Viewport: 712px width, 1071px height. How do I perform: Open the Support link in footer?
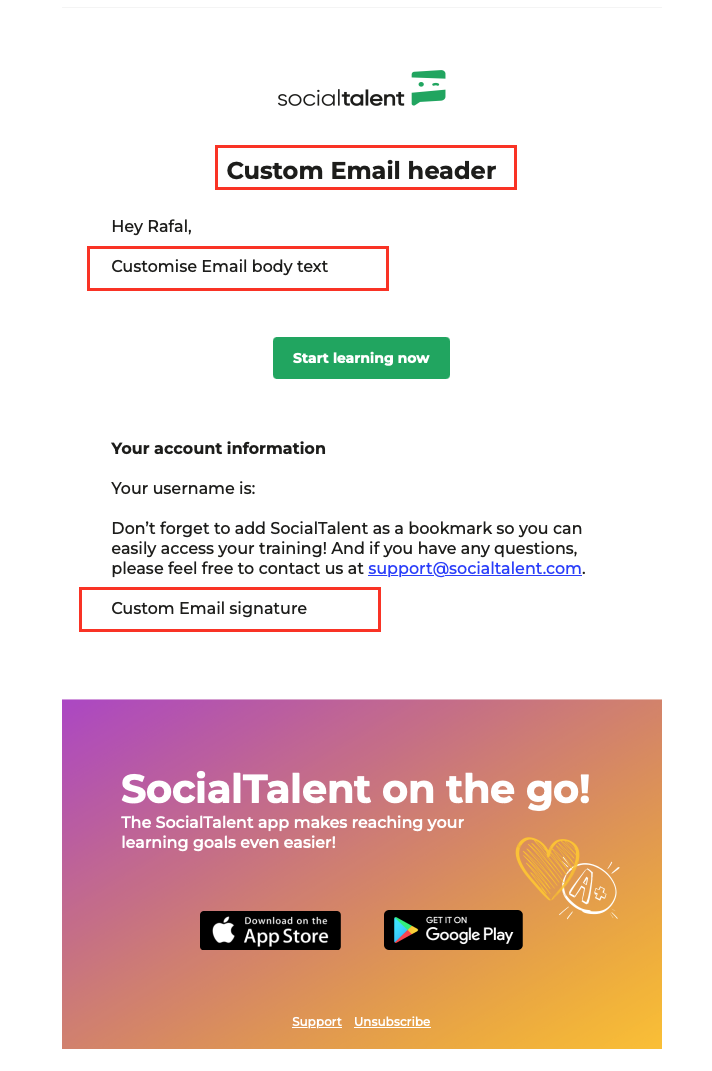[x=317, y=1022]
